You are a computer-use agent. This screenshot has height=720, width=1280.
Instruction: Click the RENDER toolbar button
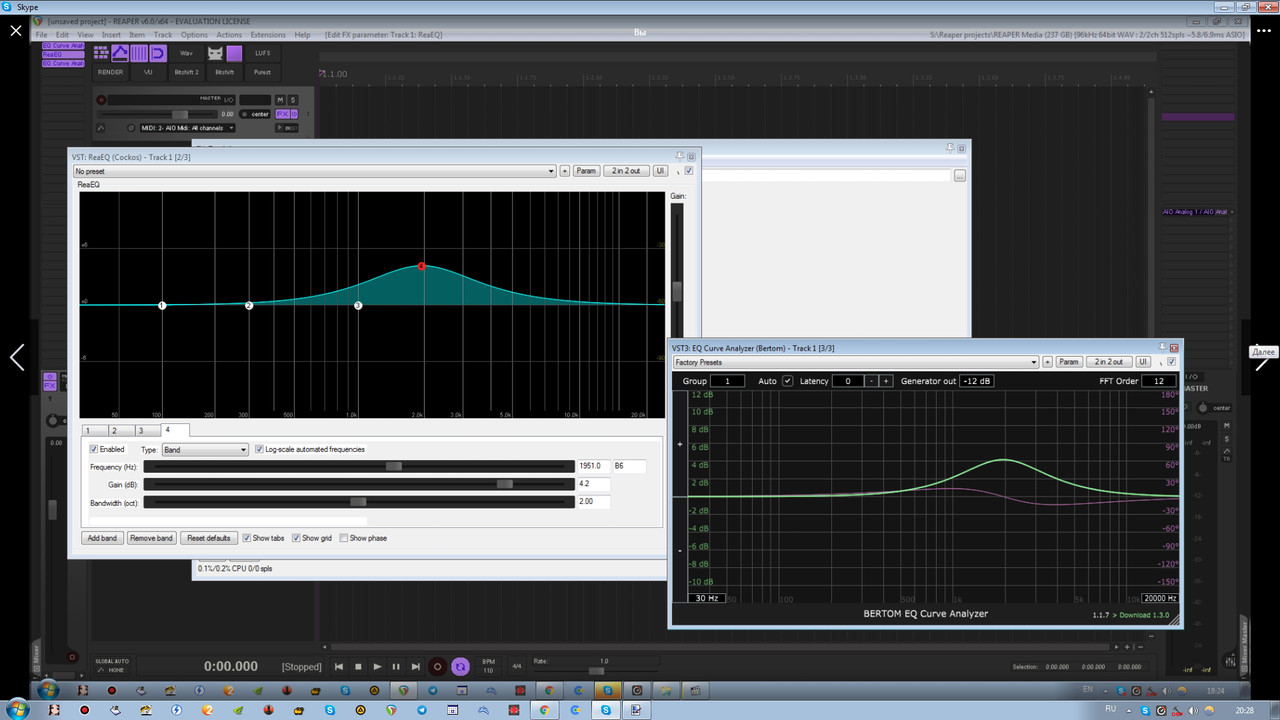pos(111,72)
